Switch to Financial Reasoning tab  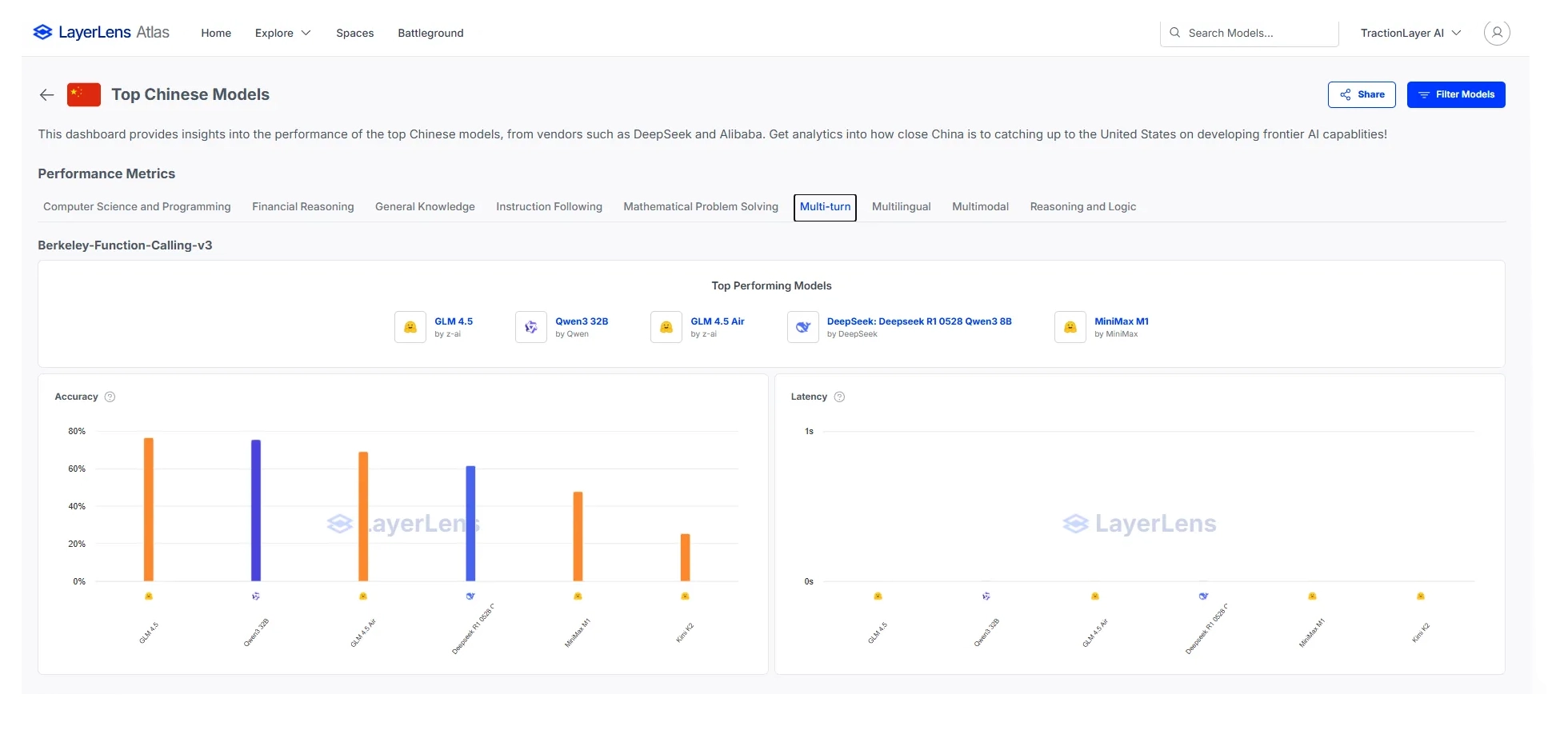tap(303, 206)
